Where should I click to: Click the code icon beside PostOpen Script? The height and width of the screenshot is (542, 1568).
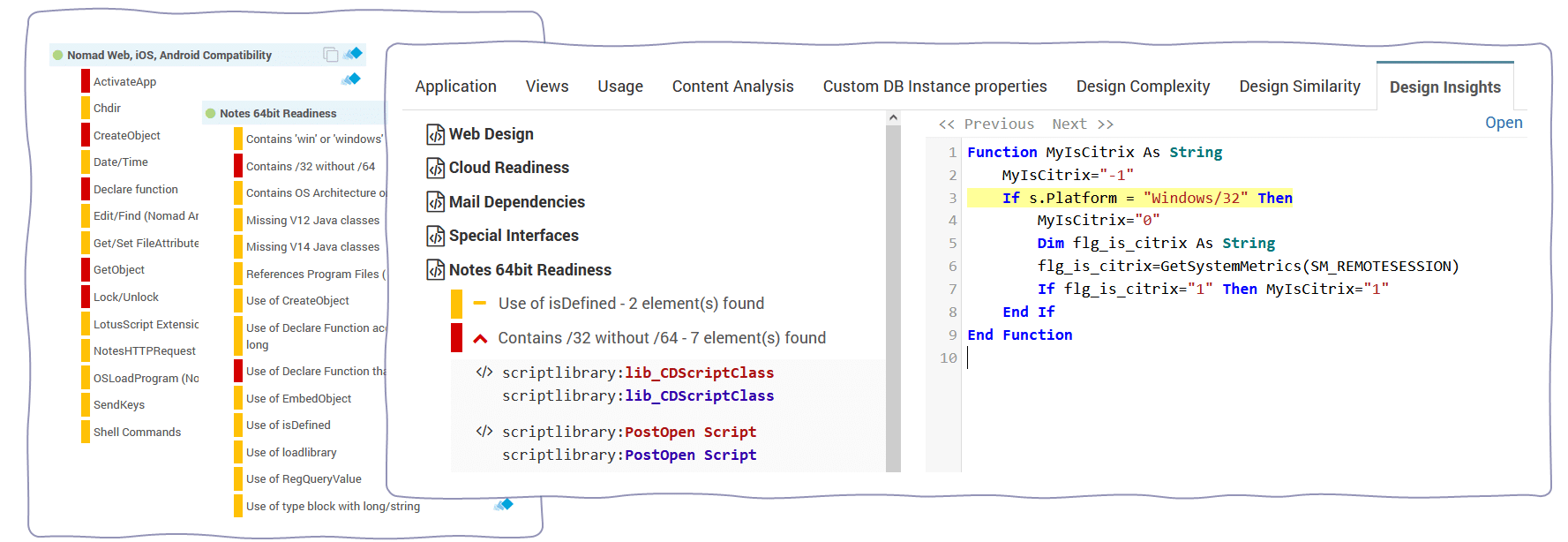click(484, 432)
